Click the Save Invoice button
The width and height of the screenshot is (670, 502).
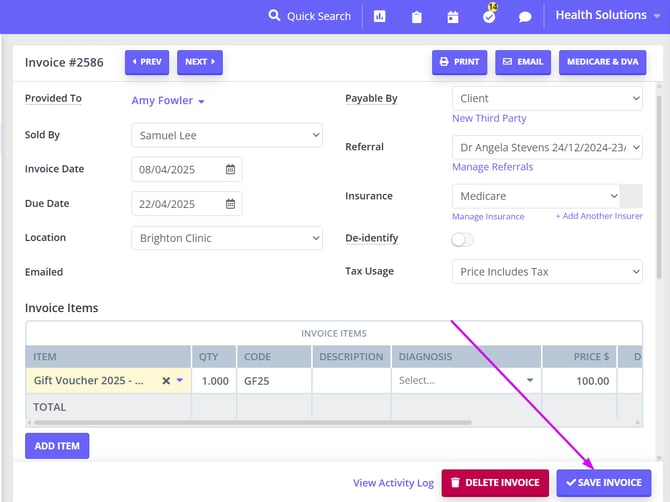(604, 482)
